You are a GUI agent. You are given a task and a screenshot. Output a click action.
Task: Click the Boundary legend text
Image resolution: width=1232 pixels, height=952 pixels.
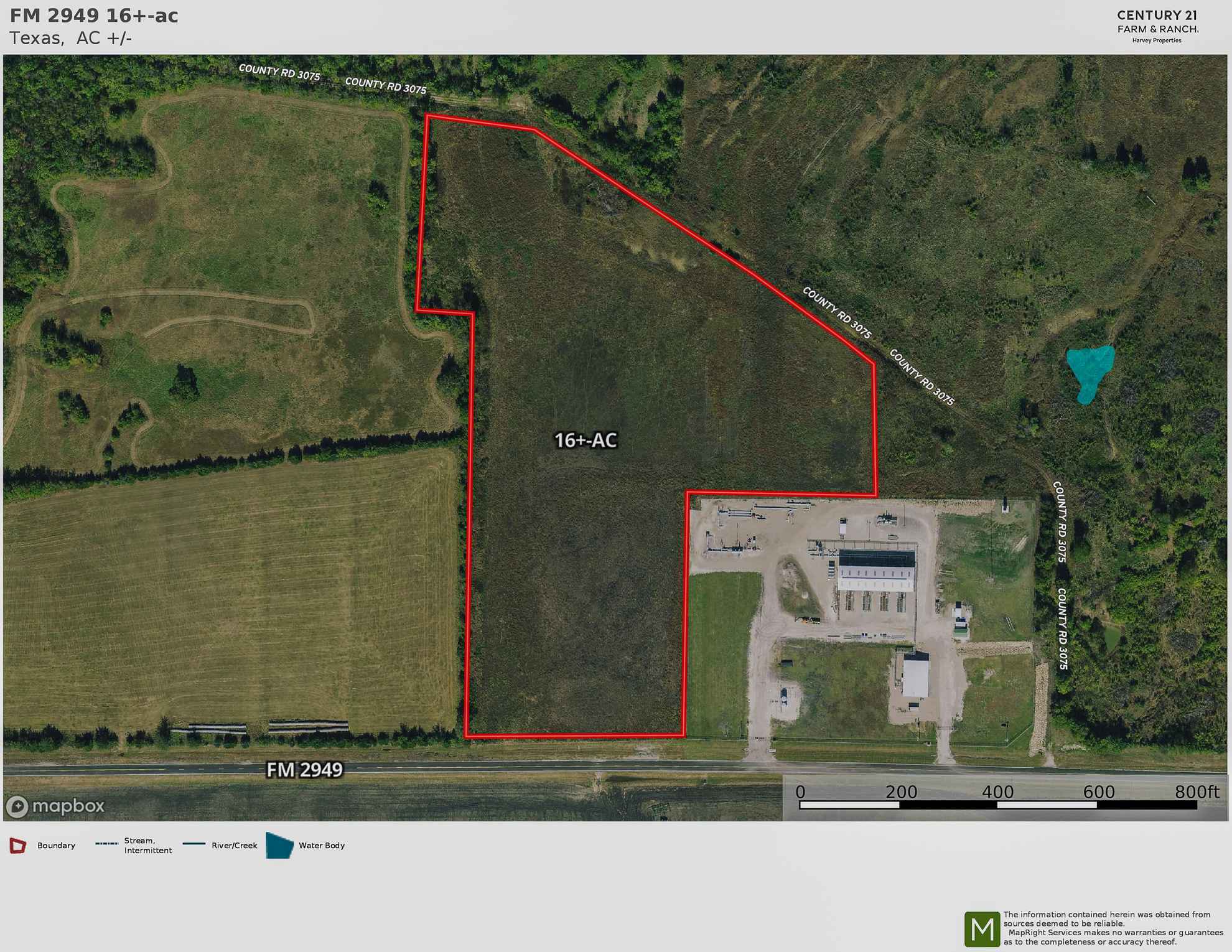pyautogui.click(x=56, y=846)
